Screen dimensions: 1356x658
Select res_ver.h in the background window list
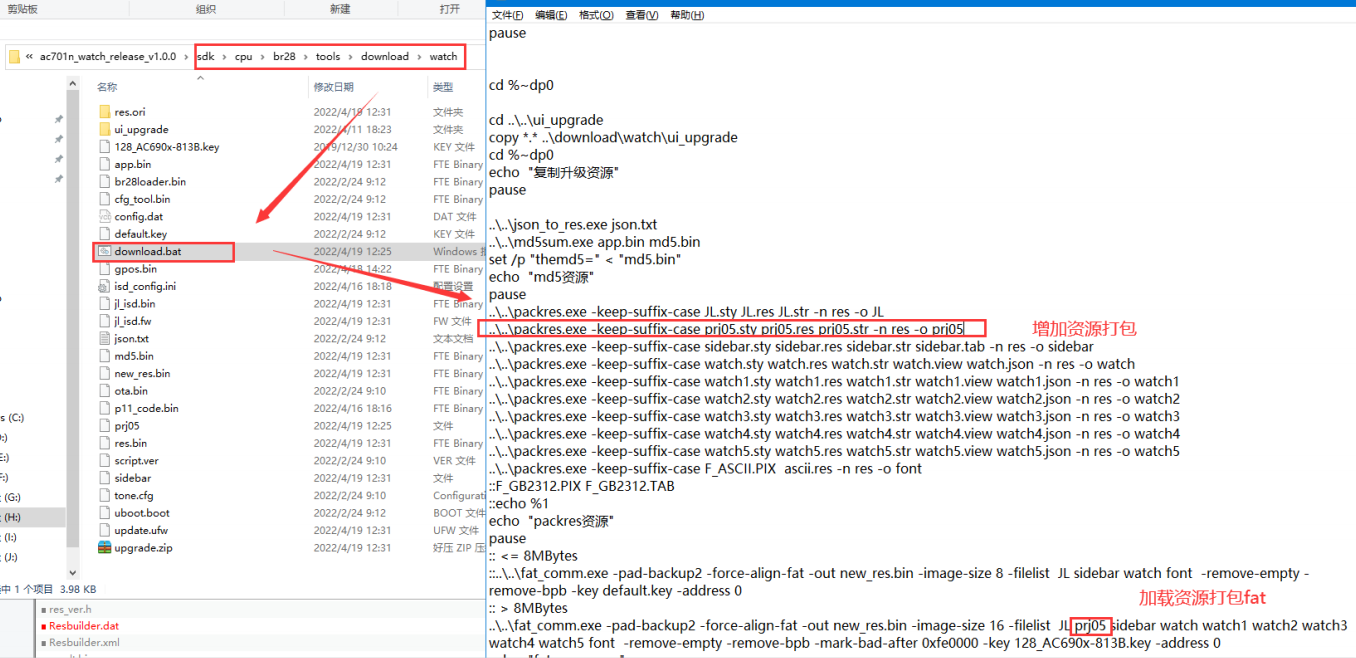(70, 609)
